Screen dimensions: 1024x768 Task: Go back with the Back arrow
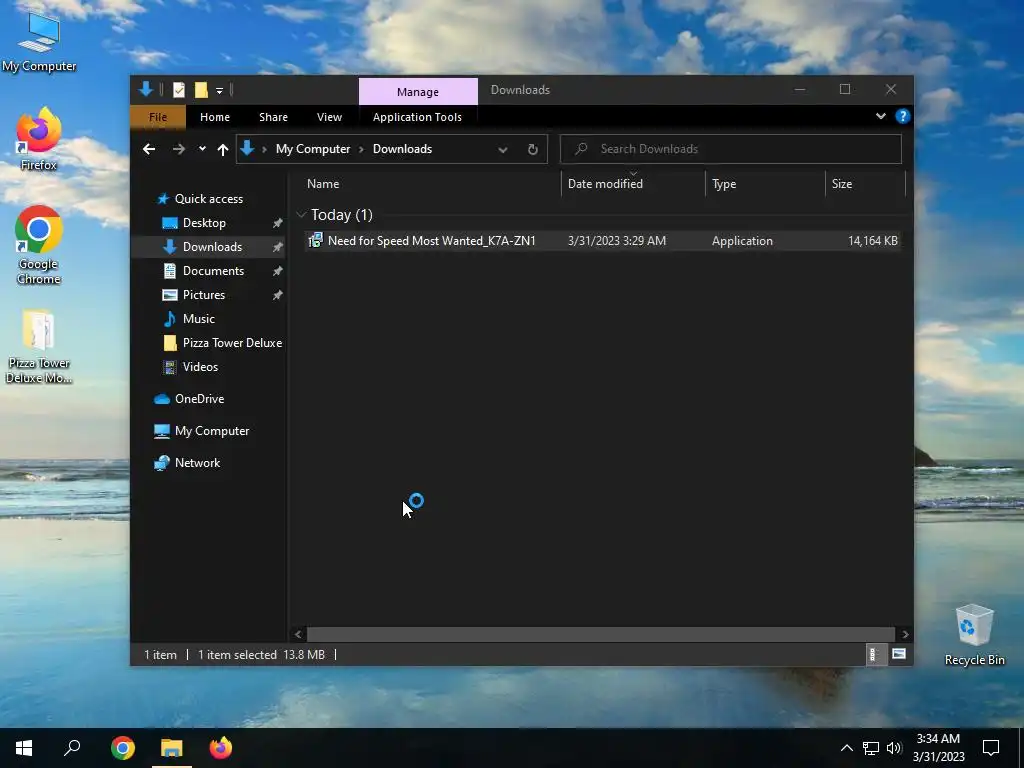pyautogui.click(x=149, y=149)
